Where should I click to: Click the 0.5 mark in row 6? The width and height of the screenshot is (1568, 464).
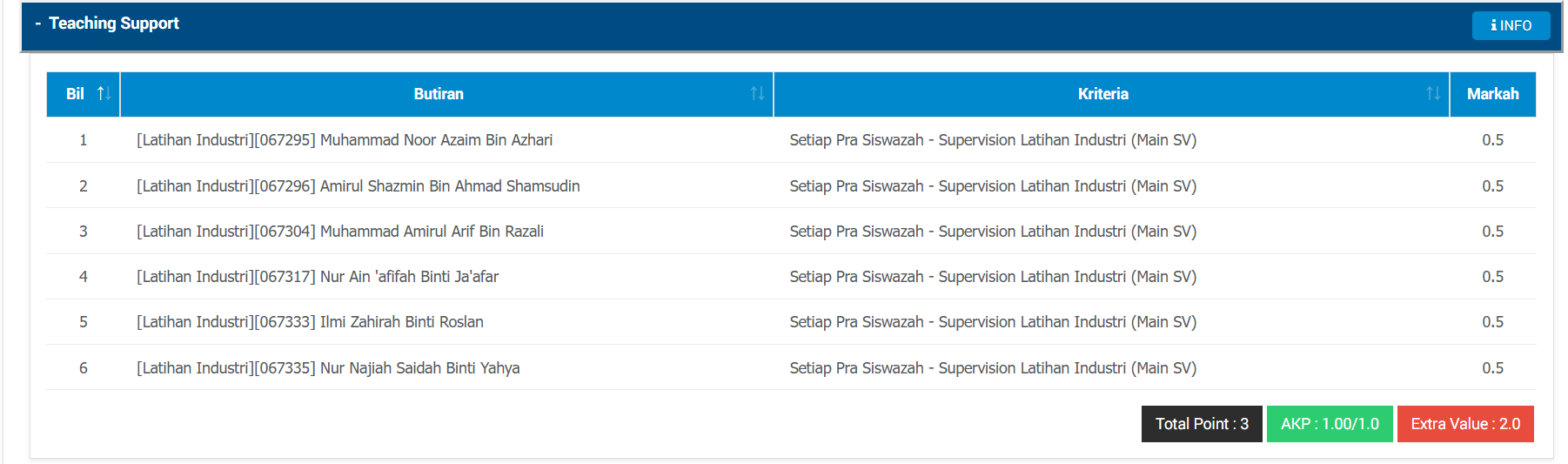pos(1492,368)
